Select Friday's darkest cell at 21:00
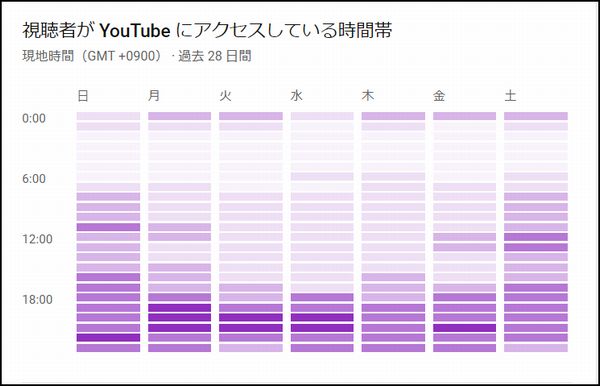This screenshot has height=386, width=600. [464, 327]
